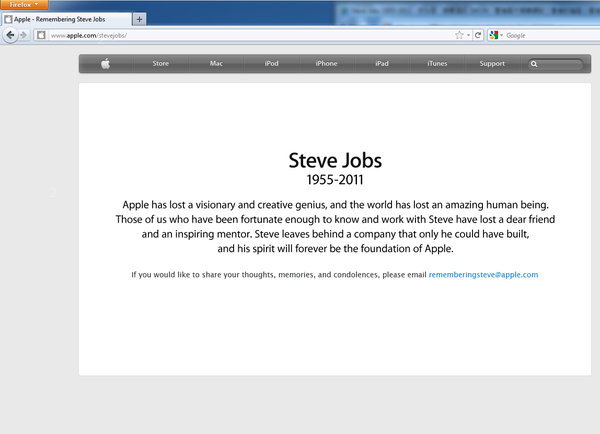Go back with the back arrow
The height and width of the screenshot is (434, 600).
tap(10, 35)
